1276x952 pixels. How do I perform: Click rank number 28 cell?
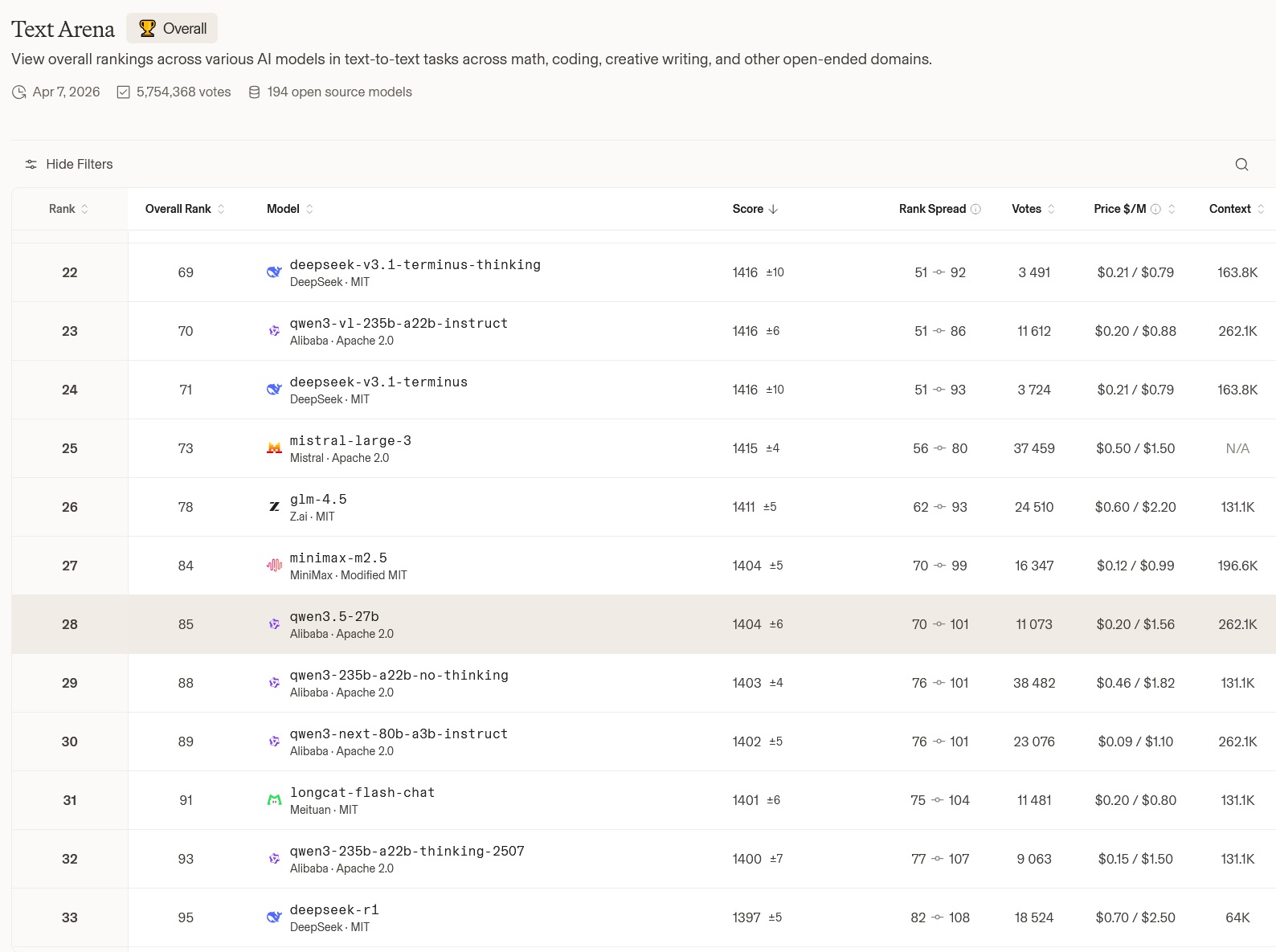pyautogui.click(x=70, y=624)
